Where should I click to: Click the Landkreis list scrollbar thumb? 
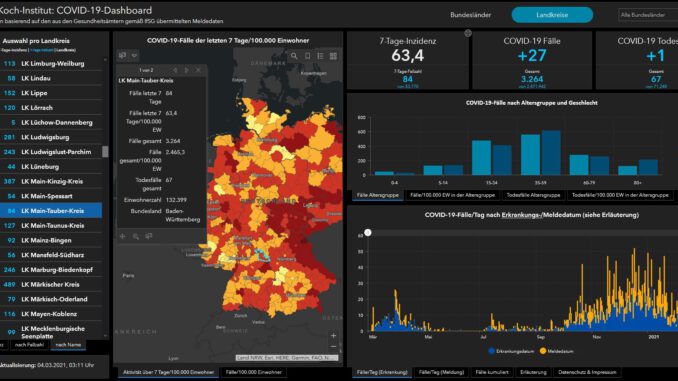[x=105, y=151]
